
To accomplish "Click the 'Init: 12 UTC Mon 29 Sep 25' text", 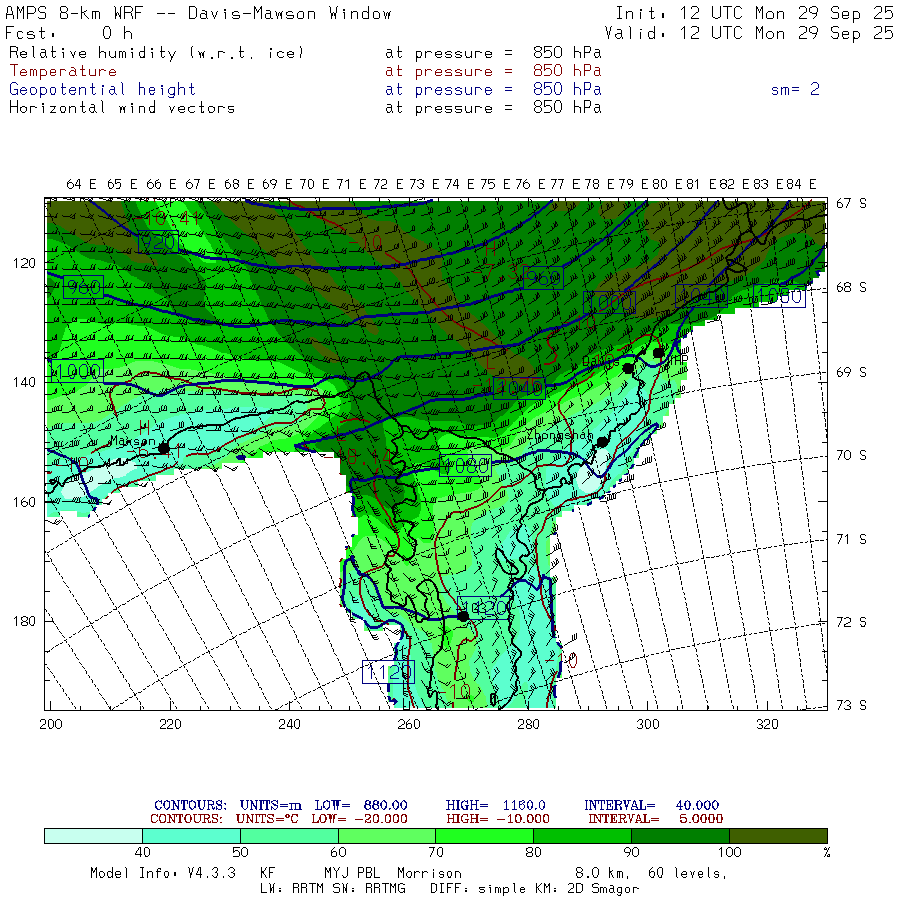I will [754, 14].
